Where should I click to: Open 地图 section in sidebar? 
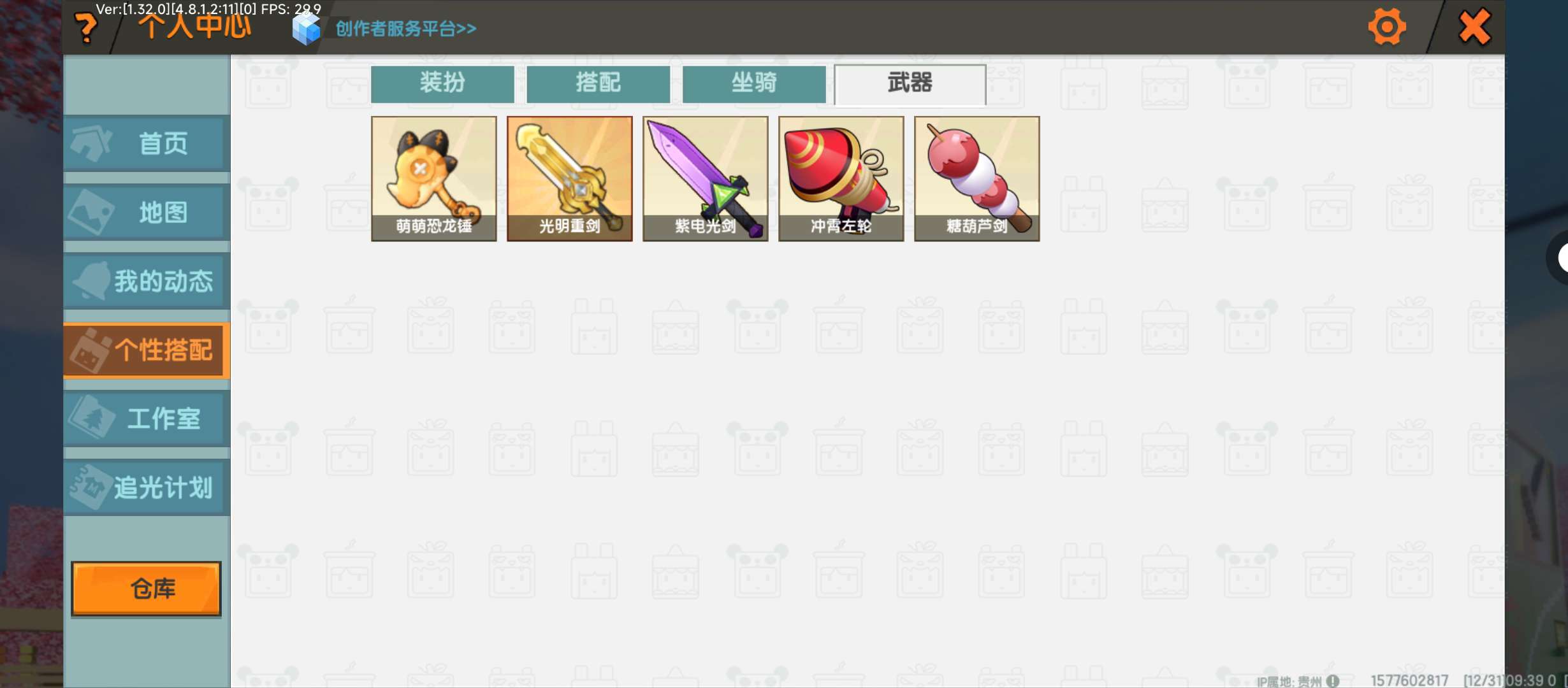pos(147,212)
